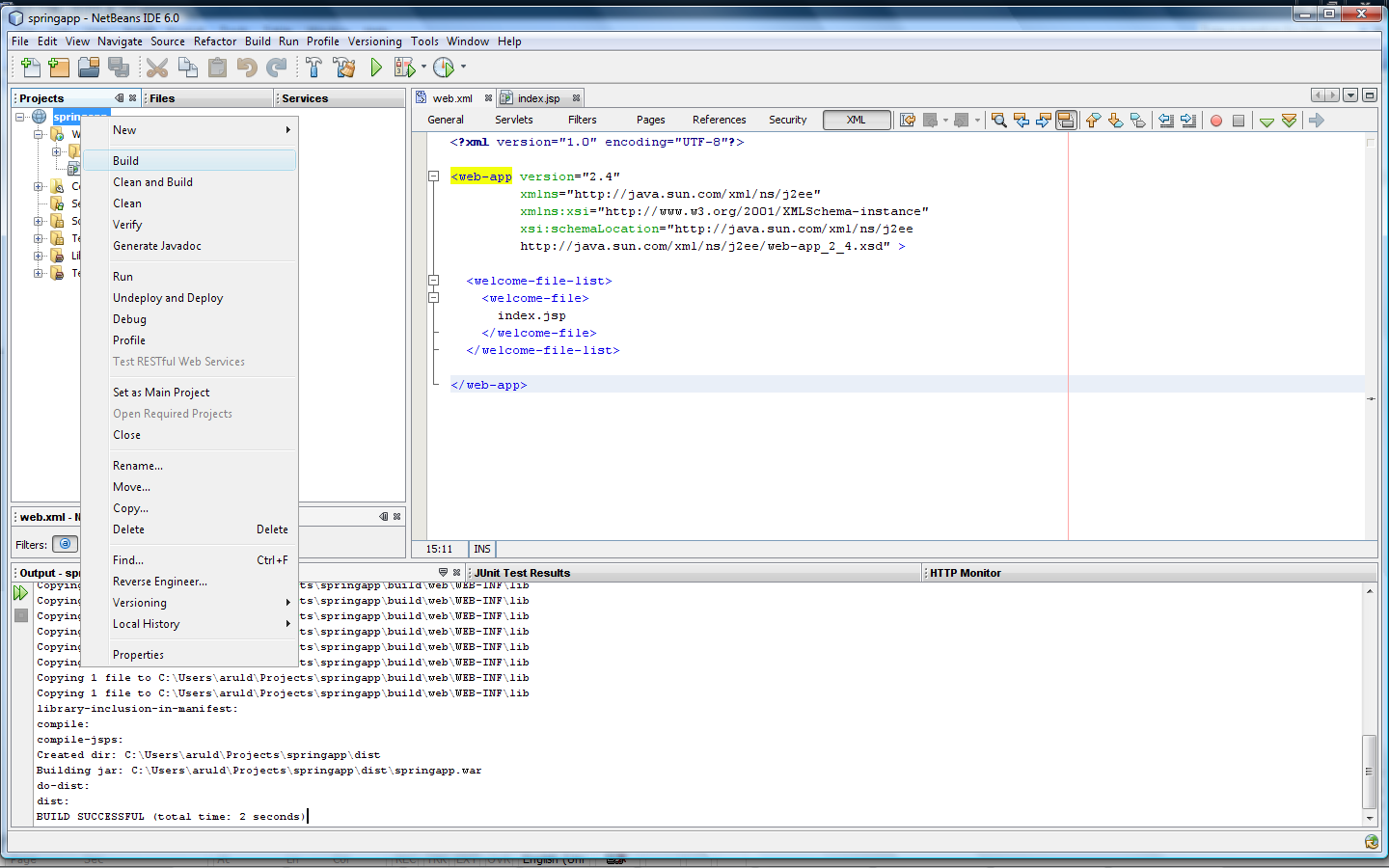
Task: Collapse the springapp project tree node
Action: (x=20, y=117)
